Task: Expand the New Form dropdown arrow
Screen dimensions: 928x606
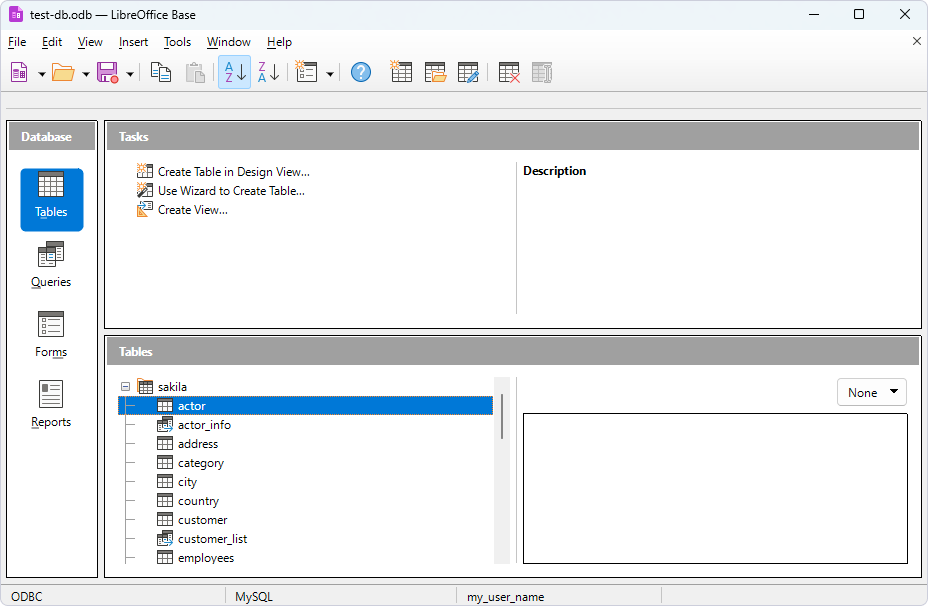Action: tap(330, 73)
